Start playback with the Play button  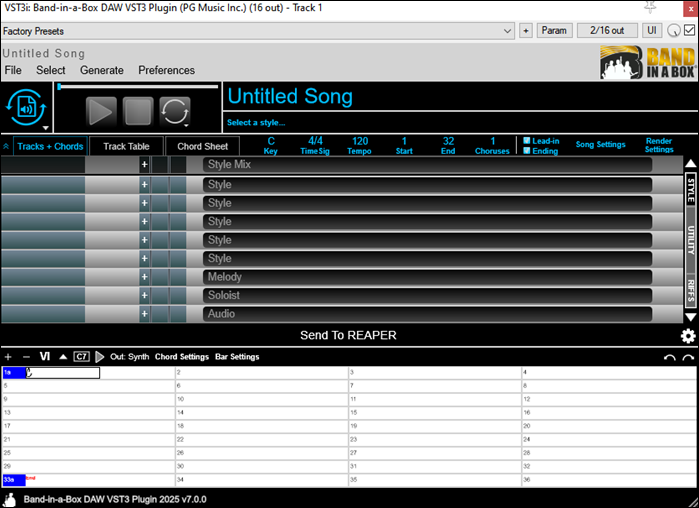tap(101, 111)
